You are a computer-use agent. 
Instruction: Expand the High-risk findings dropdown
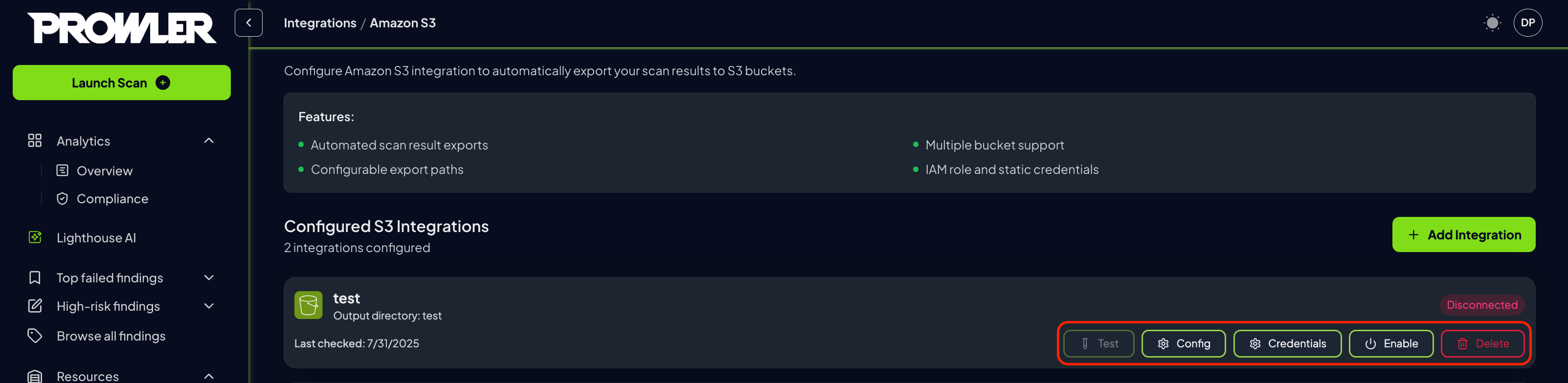click(x=209, y=306)
